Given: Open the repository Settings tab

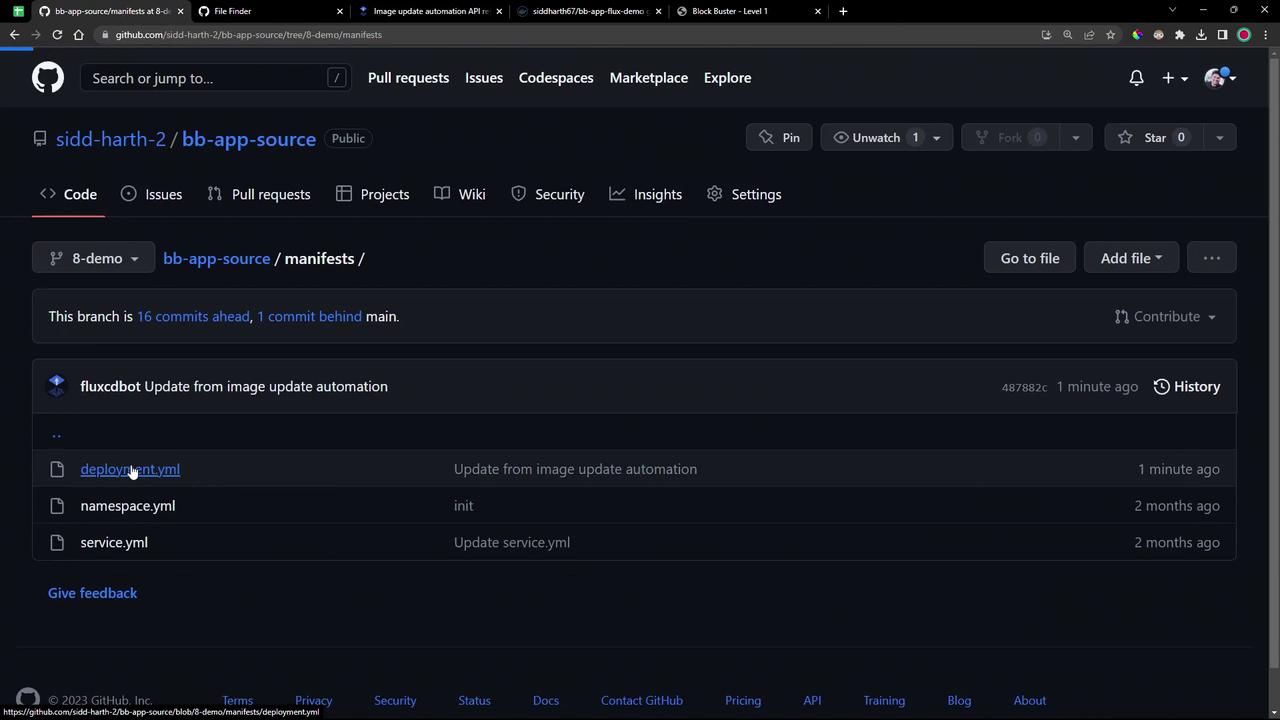Looking at the screenshot, I should [x=744, y=194].
